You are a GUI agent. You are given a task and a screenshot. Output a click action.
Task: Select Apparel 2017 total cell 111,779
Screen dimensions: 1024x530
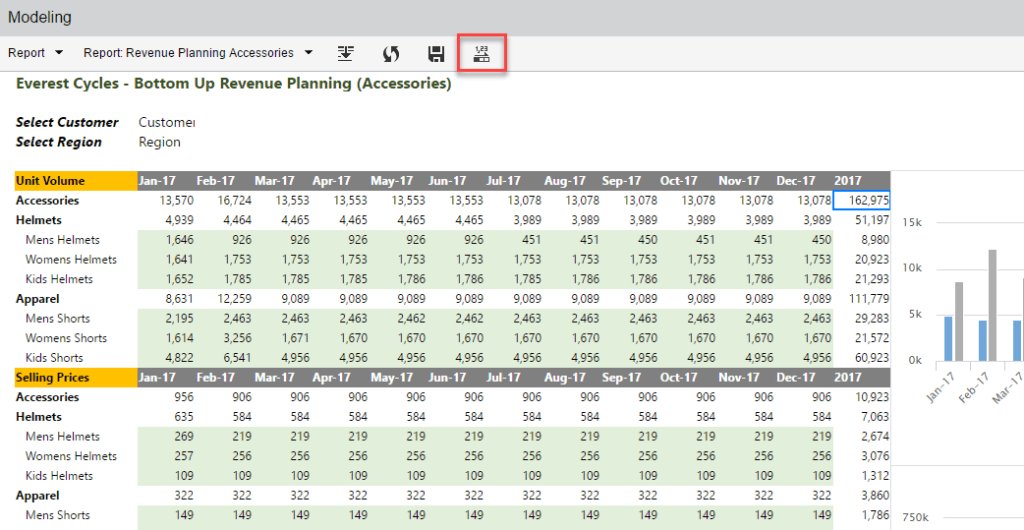pyautogui.click(x=861, y=299)
